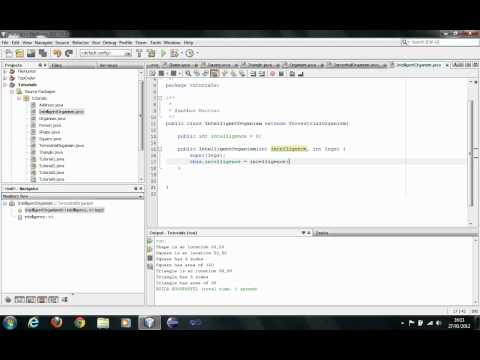480x360 pixels.
Task: Click the New Project toolbar icon
Action: [20, 53]
